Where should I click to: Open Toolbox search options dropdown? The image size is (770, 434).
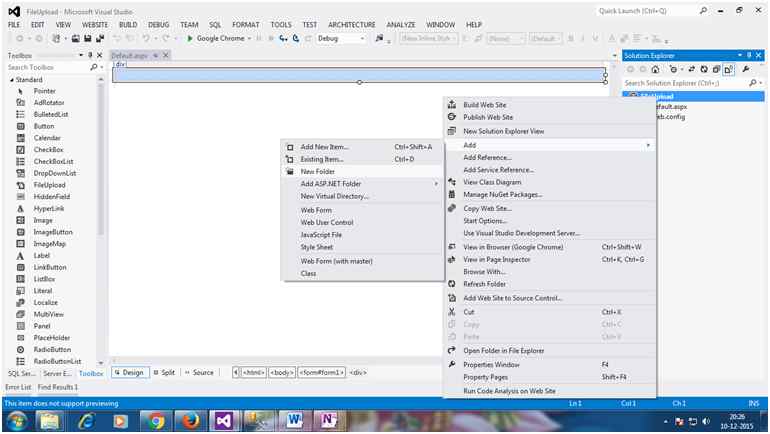102,67
